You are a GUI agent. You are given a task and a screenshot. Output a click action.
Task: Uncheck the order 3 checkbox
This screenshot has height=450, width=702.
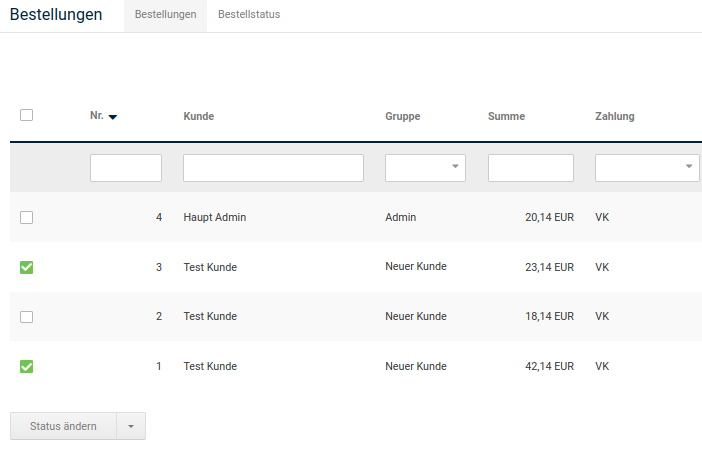(27, 267)
